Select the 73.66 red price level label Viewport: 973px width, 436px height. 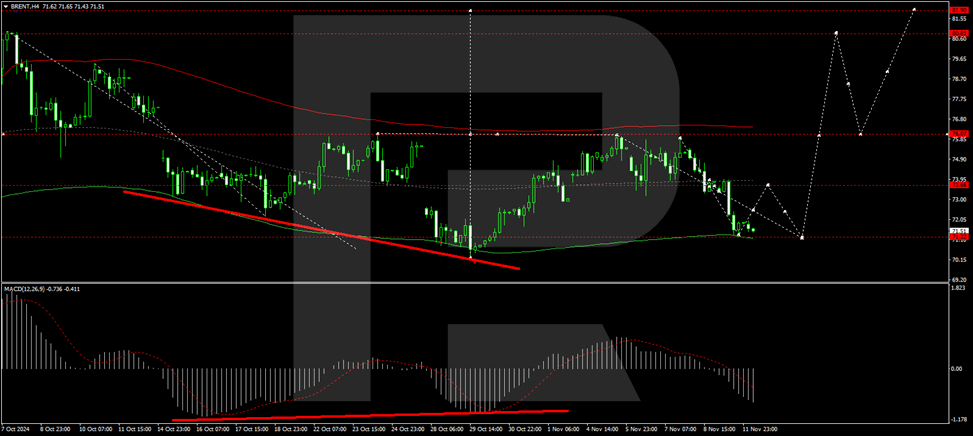click(x=959, y=185)
